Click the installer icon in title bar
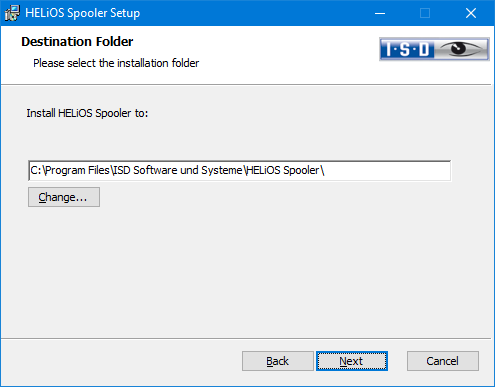The height and width of the screenshot is (387, 495). click(12, 13)
